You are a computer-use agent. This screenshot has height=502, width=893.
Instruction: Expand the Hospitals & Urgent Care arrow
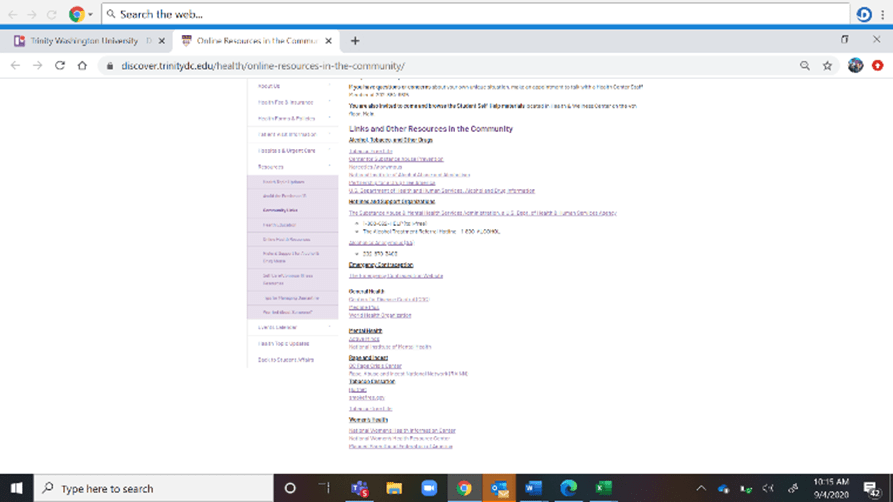point(330,150)
